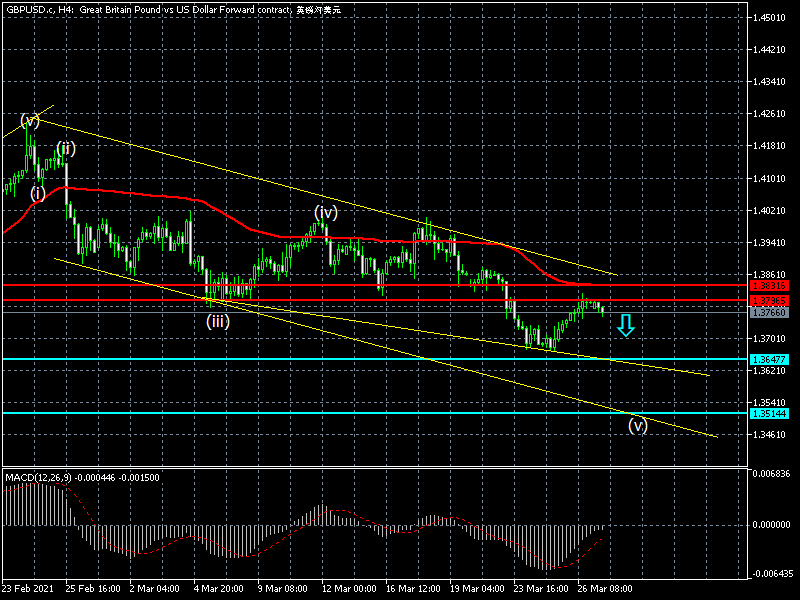
Task: Click the cyan 1.35144 price tag
Action: (769, 413)
